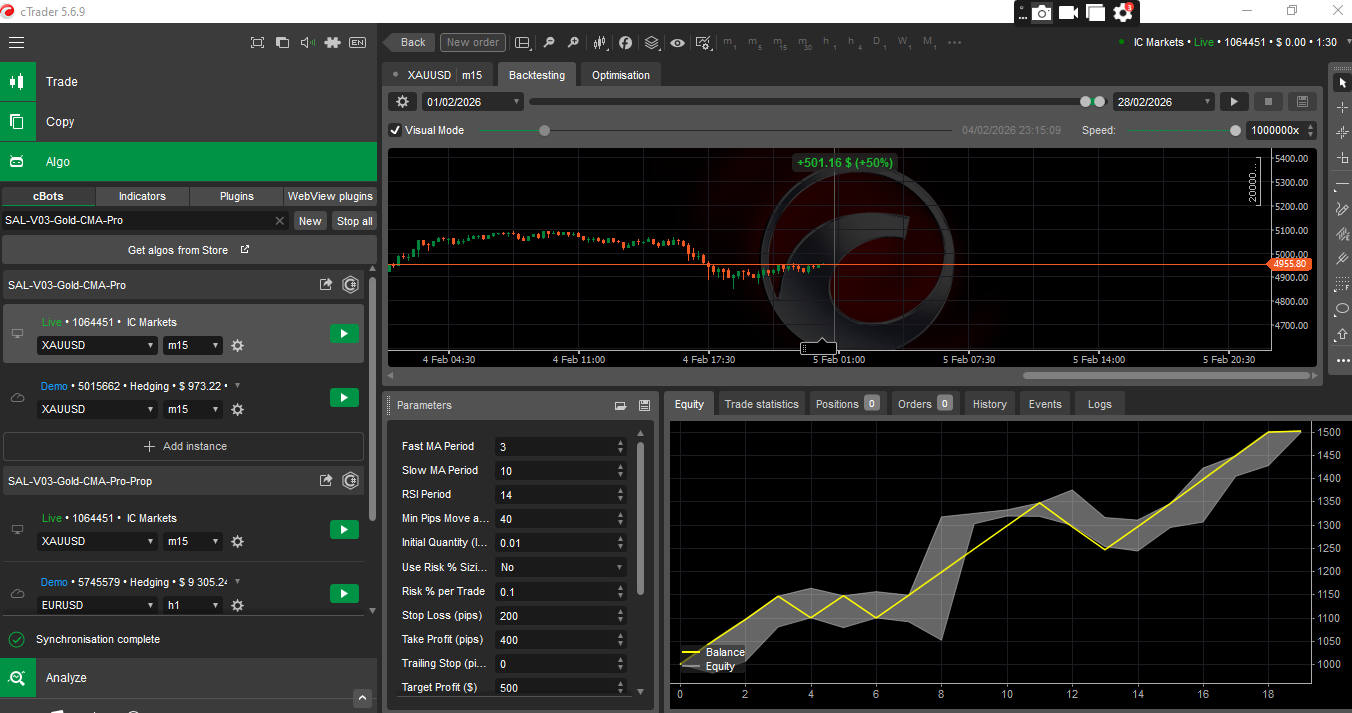Open chart display settings icon on toolbar
Viewport: 1352px width, 713px height.
703,43
